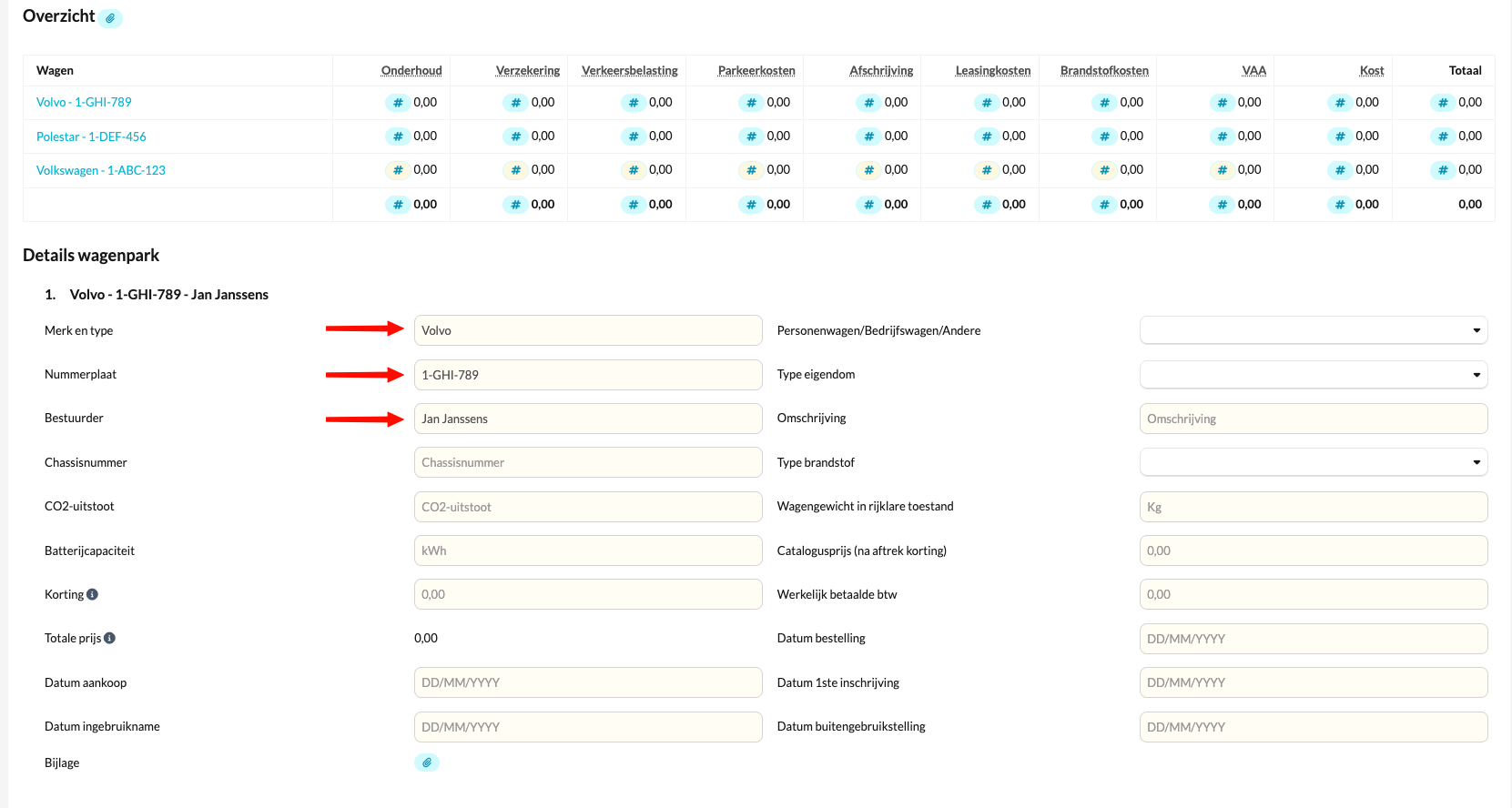Click the hash icon for Volvo Onderhoud
This screenshot has height=808, width=1512.
pyautogui.click(x=398, y=103)
